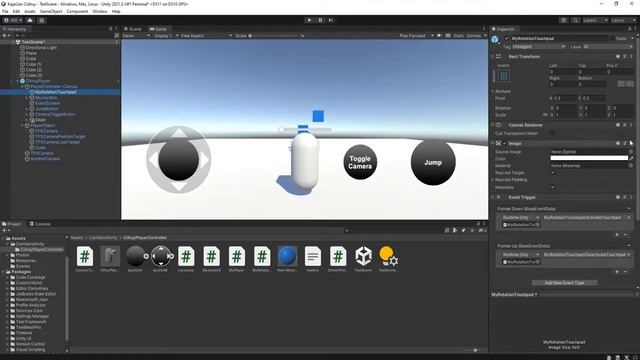Open the Play Focused dropdown
The height and width of the screenshot is (360, 640).
tap(416, 36)
